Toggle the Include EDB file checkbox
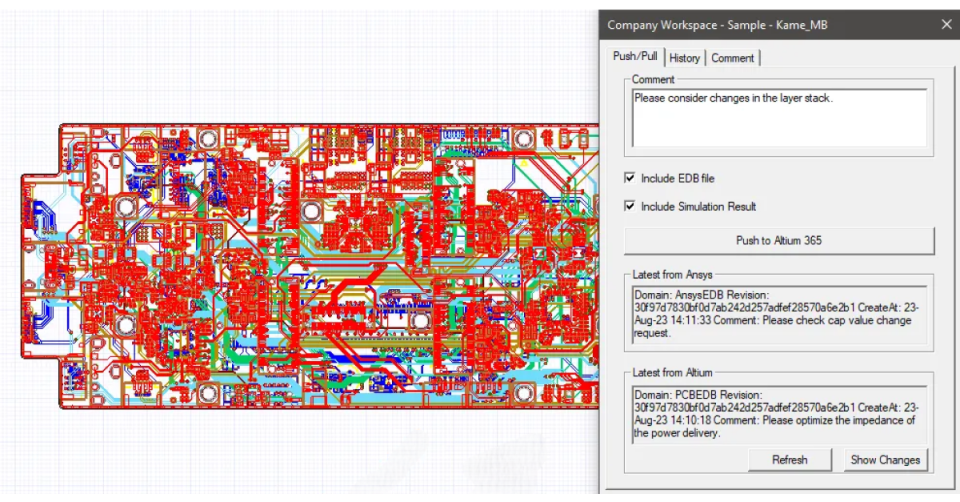 629,178
